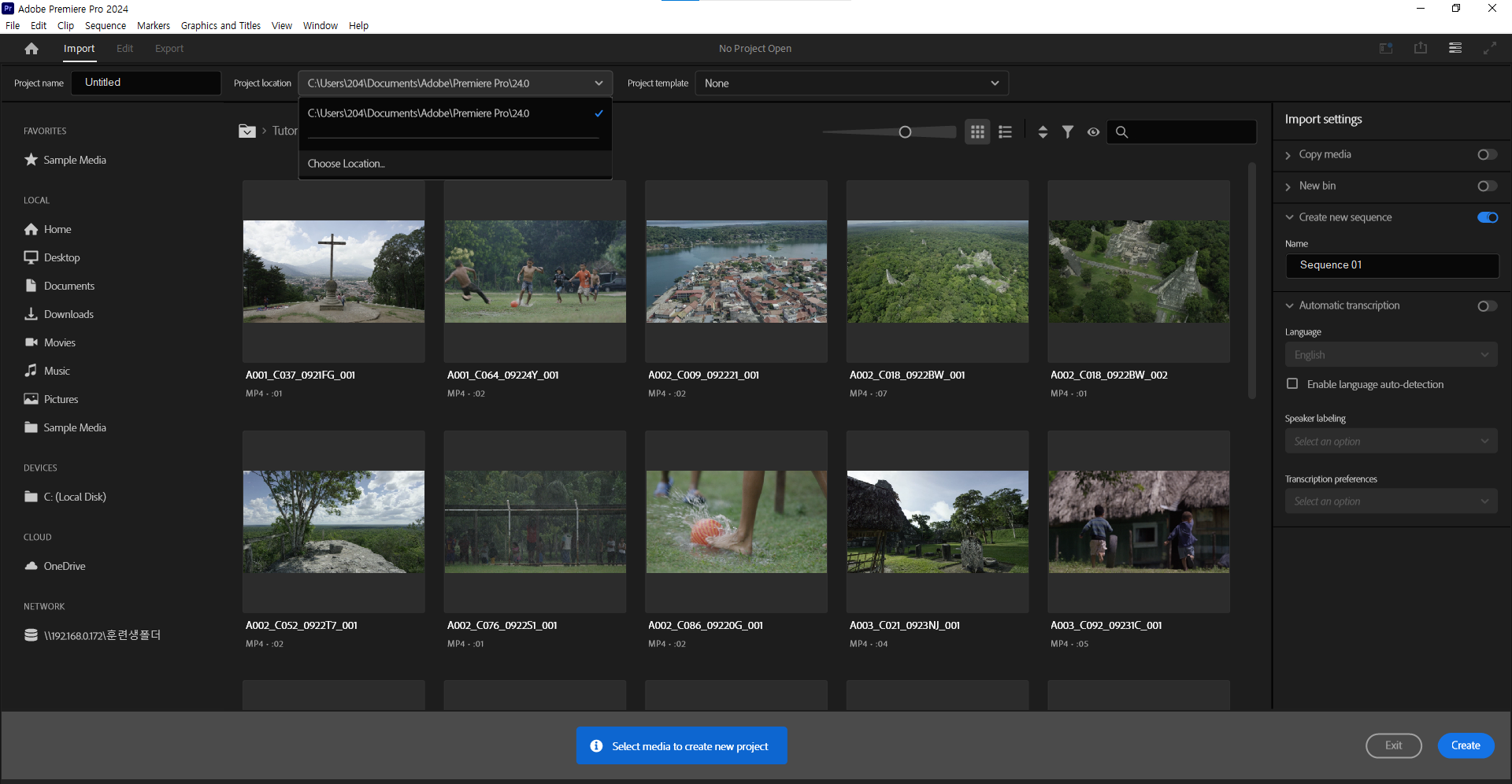Open the Window menu
1512x784 pixels.
click(321, 25)
